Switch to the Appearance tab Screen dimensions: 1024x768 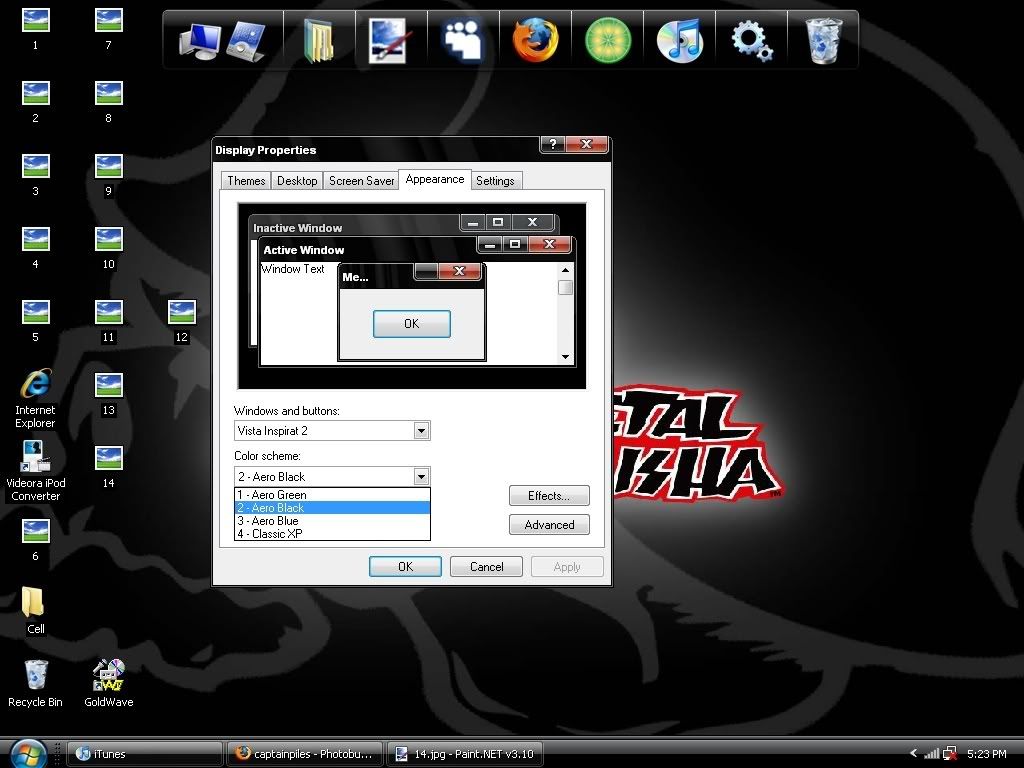tap(435, 179)
